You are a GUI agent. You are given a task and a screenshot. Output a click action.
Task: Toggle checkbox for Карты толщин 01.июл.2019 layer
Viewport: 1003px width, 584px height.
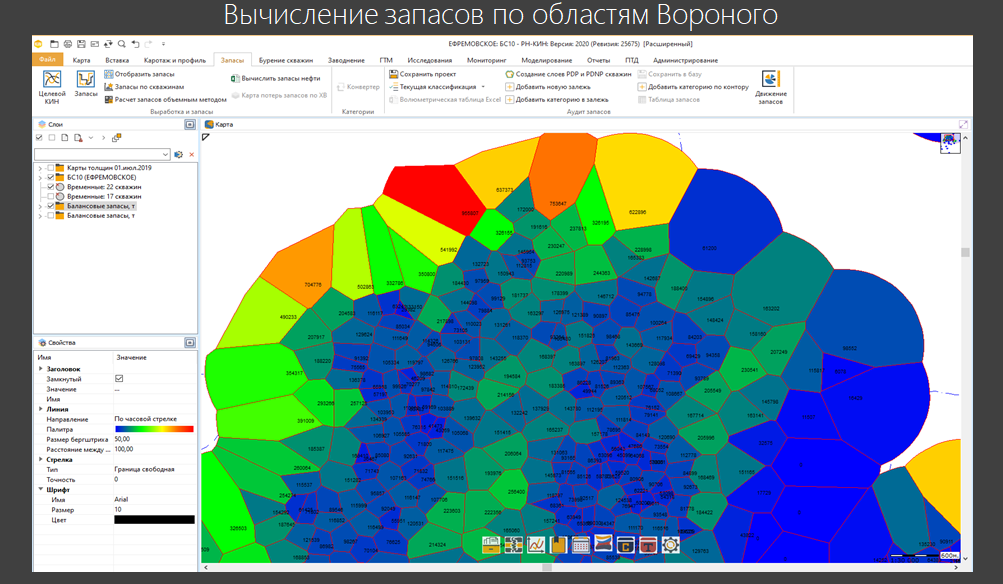(51, 168)
